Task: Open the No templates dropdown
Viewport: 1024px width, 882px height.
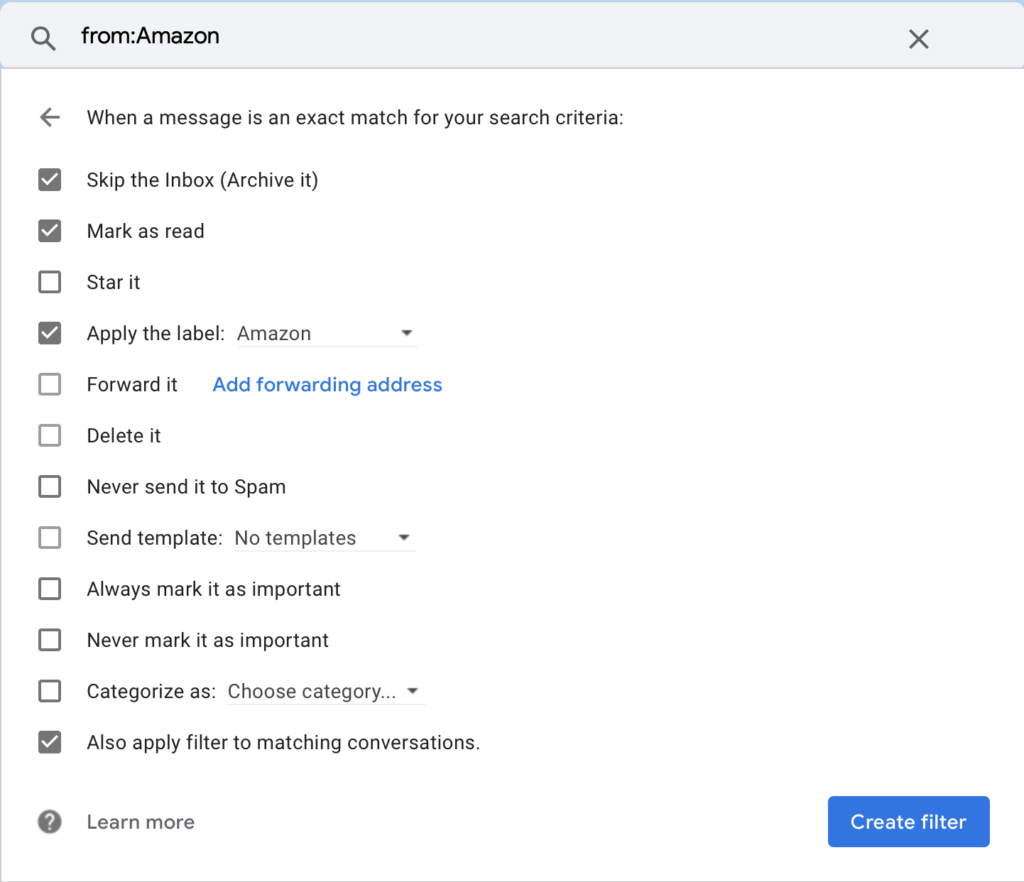Action: (325, 538)
